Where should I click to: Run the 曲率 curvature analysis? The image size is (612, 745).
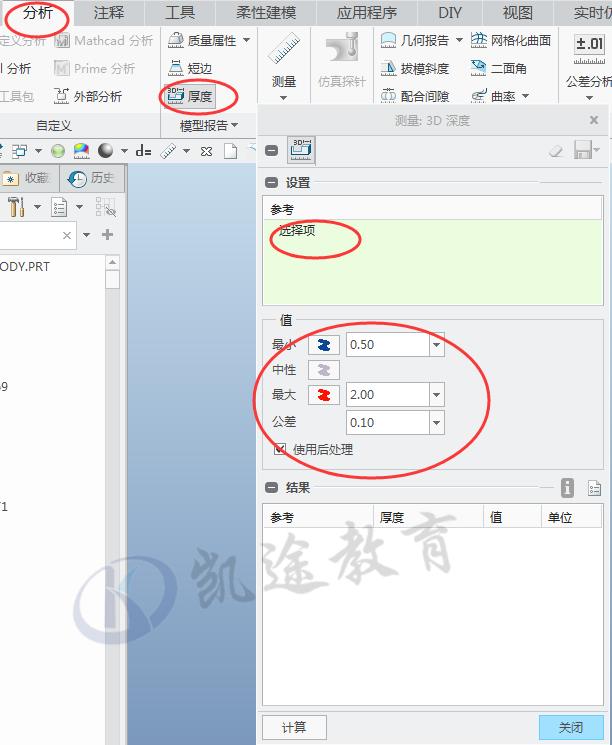pyautogui.click(x=493, y=96)
